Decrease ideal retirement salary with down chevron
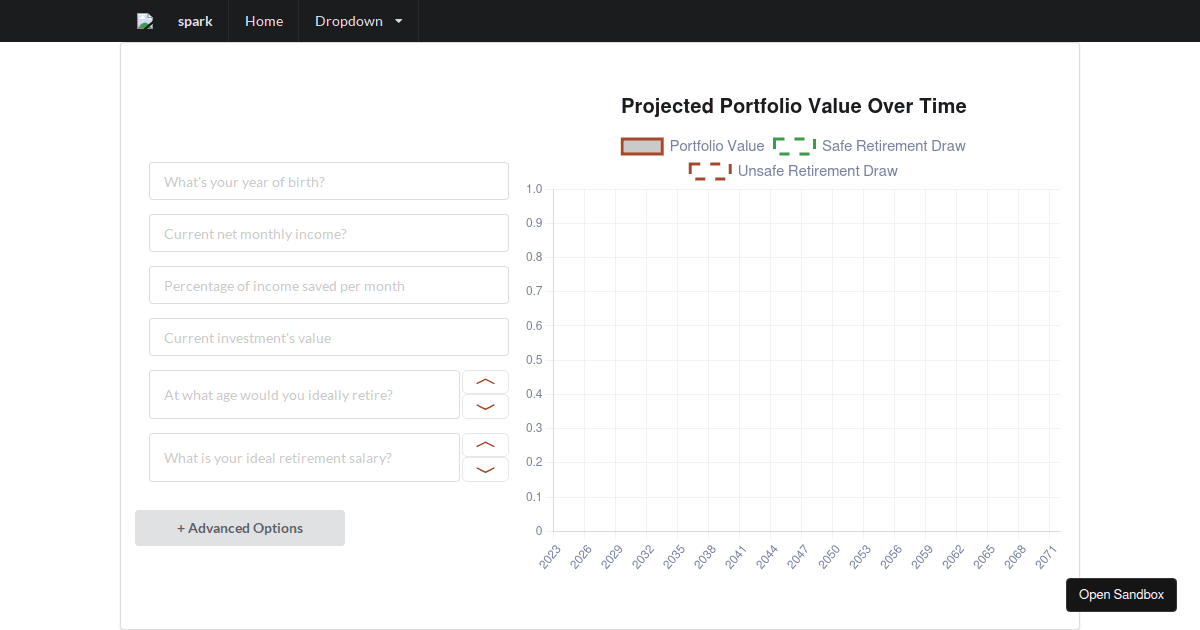The height and width of the screenshot is (630, 1200). [485, 470]
